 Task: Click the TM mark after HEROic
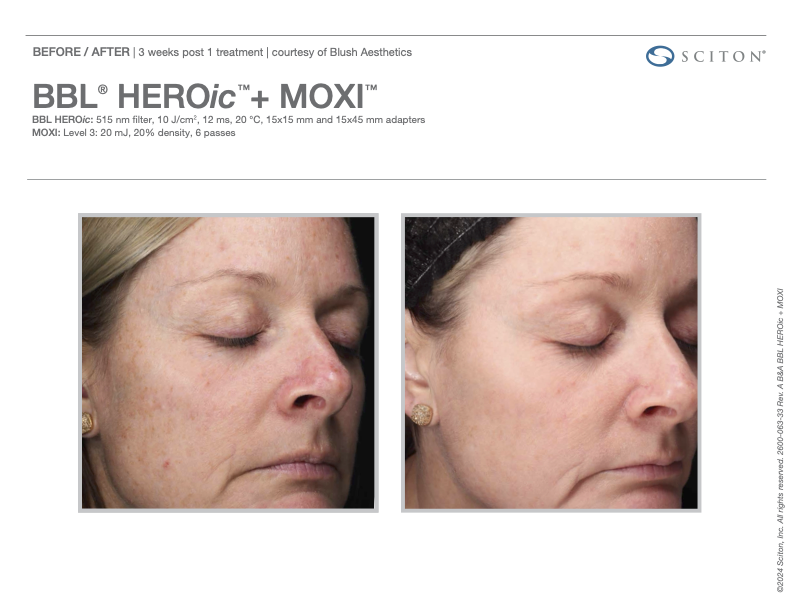coord(243,88)
